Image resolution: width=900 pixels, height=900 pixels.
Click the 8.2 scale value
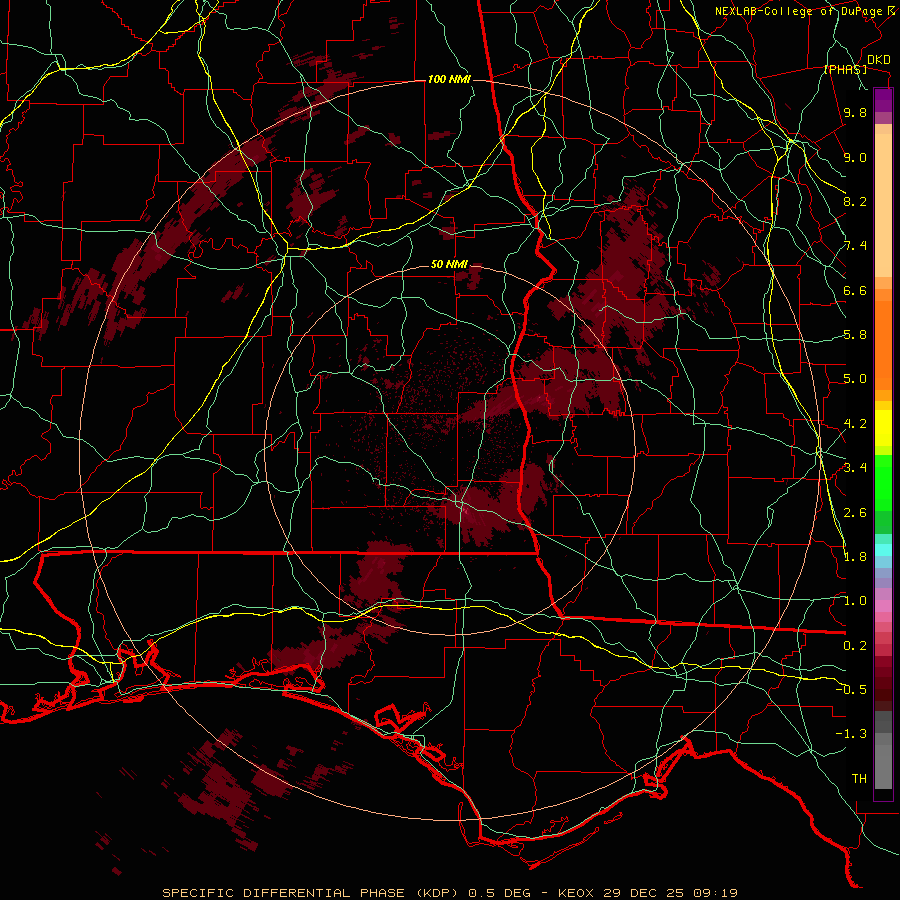coord(855,201)
